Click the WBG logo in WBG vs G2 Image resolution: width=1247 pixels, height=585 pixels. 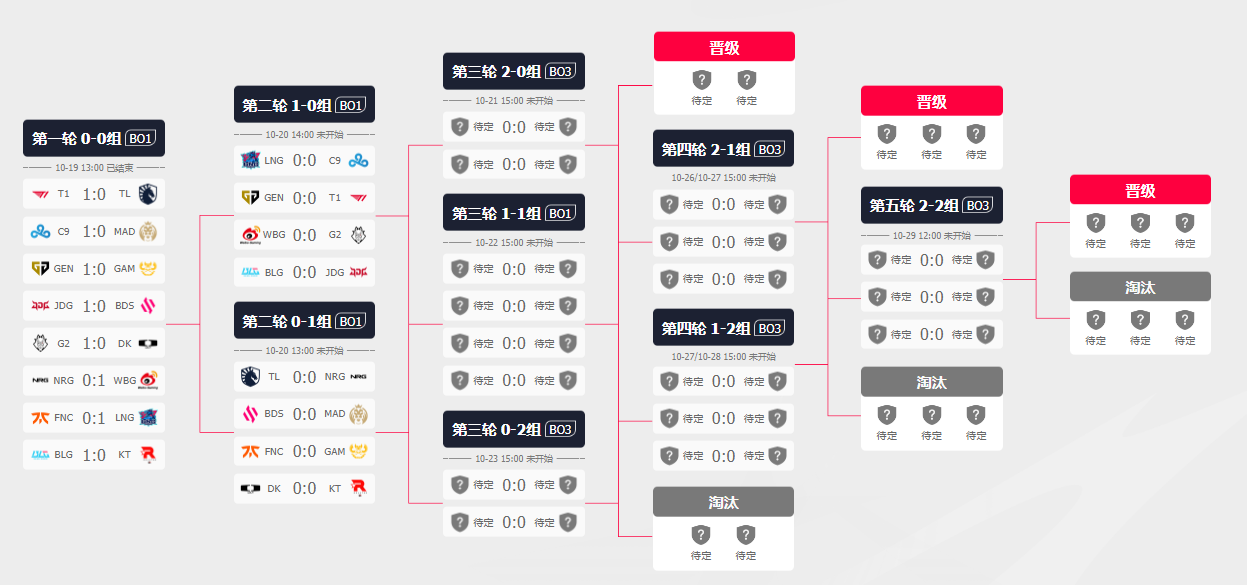coord(250,235)
